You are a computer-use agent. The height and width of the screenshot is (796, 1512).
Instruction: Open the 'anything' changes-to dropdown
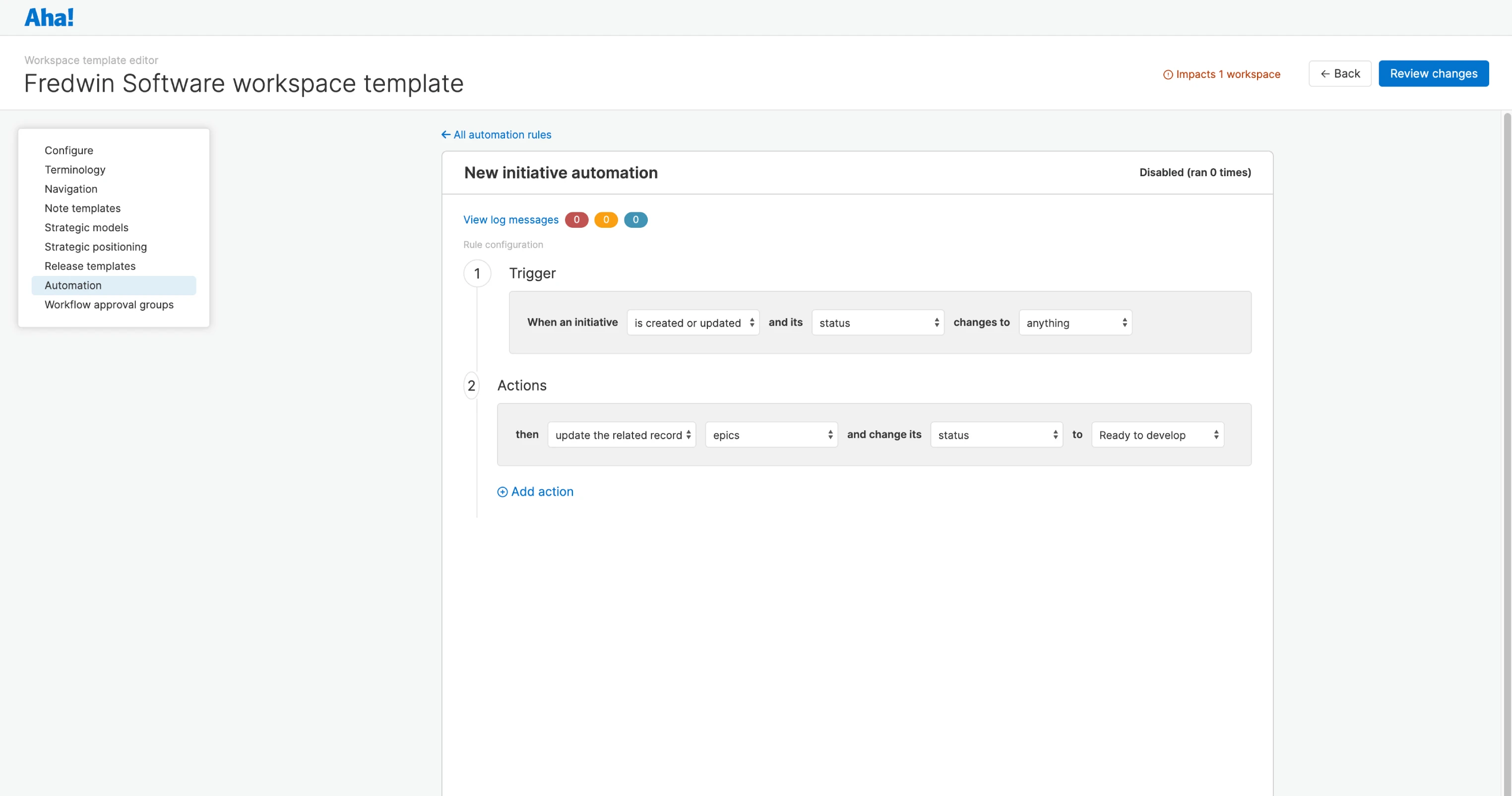[1074, 322]
